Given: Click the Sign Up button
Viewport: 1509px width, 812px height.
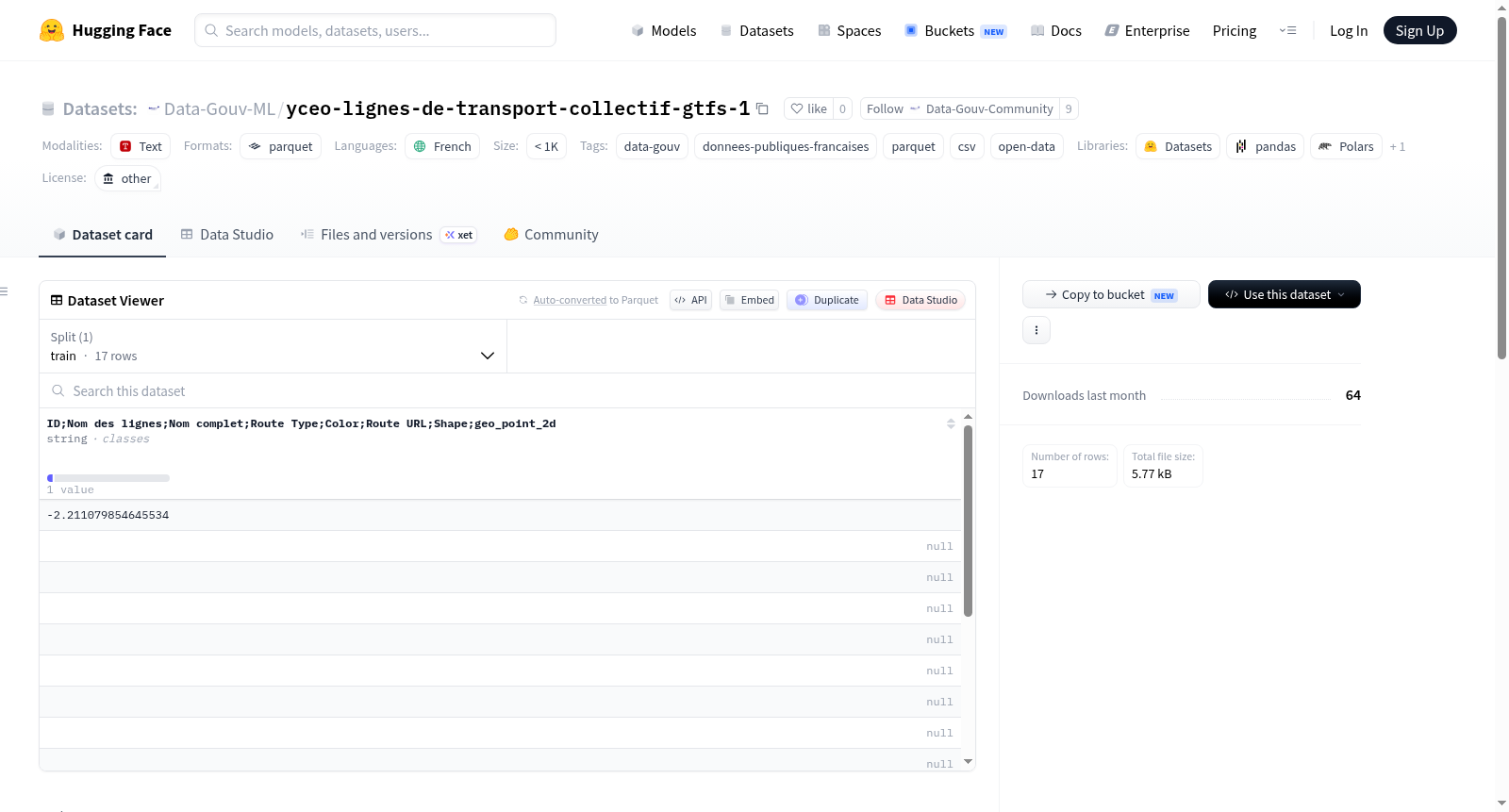Looking at the screenshot, I should [x=1419, y=30].
